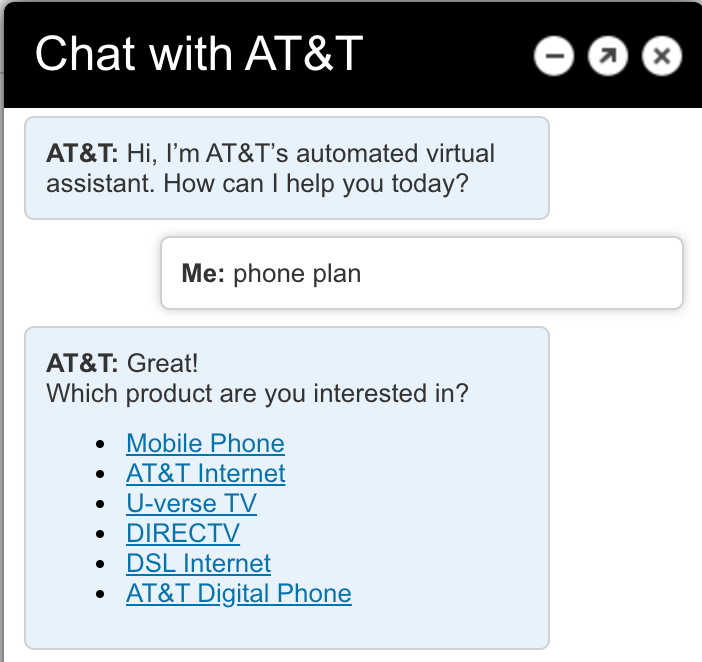Pop out the chat into new window
This screenshot has width=702, height=662.
(607, 56)
